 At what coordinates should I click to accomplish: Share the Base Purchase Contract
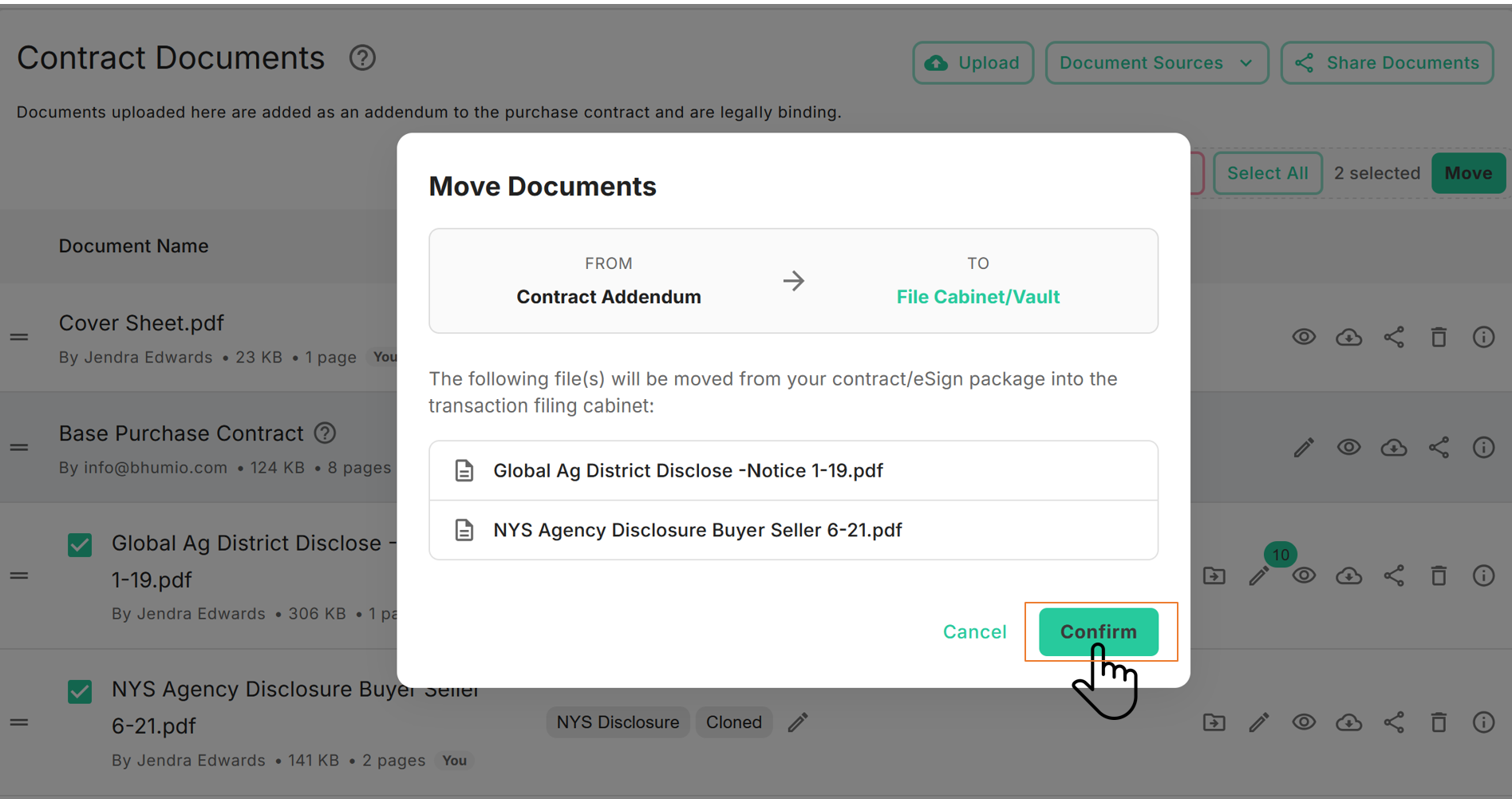point(1439,447)
